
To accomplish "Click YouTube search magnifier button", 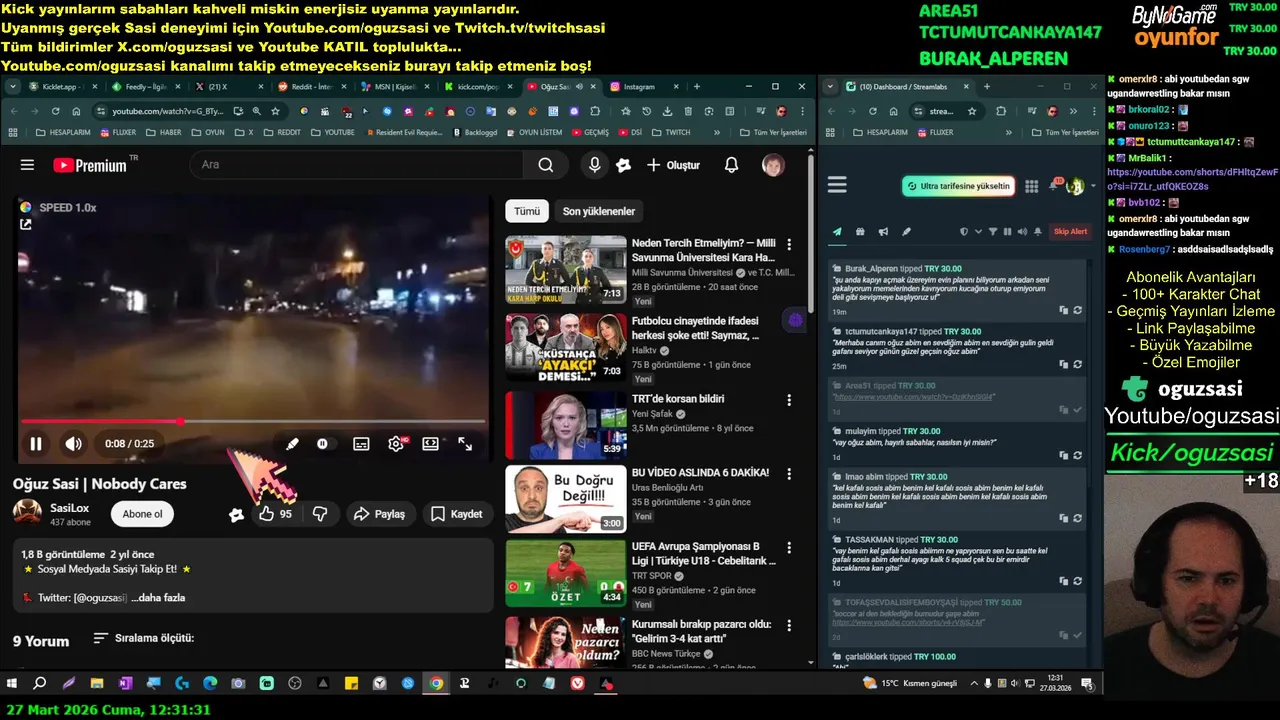I will pyautogui.click(x=545, y=165).
